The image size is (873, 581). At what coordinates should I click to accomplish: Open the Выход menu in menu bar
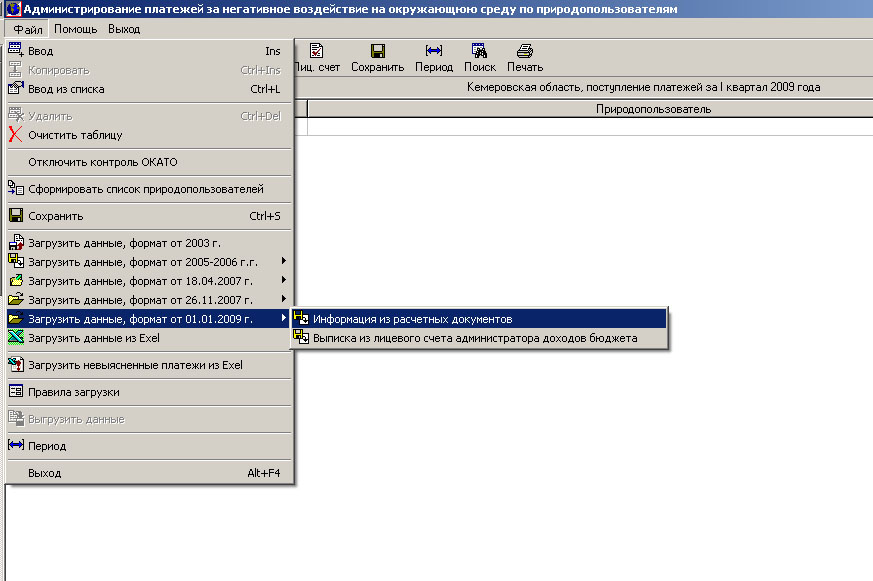124,29
